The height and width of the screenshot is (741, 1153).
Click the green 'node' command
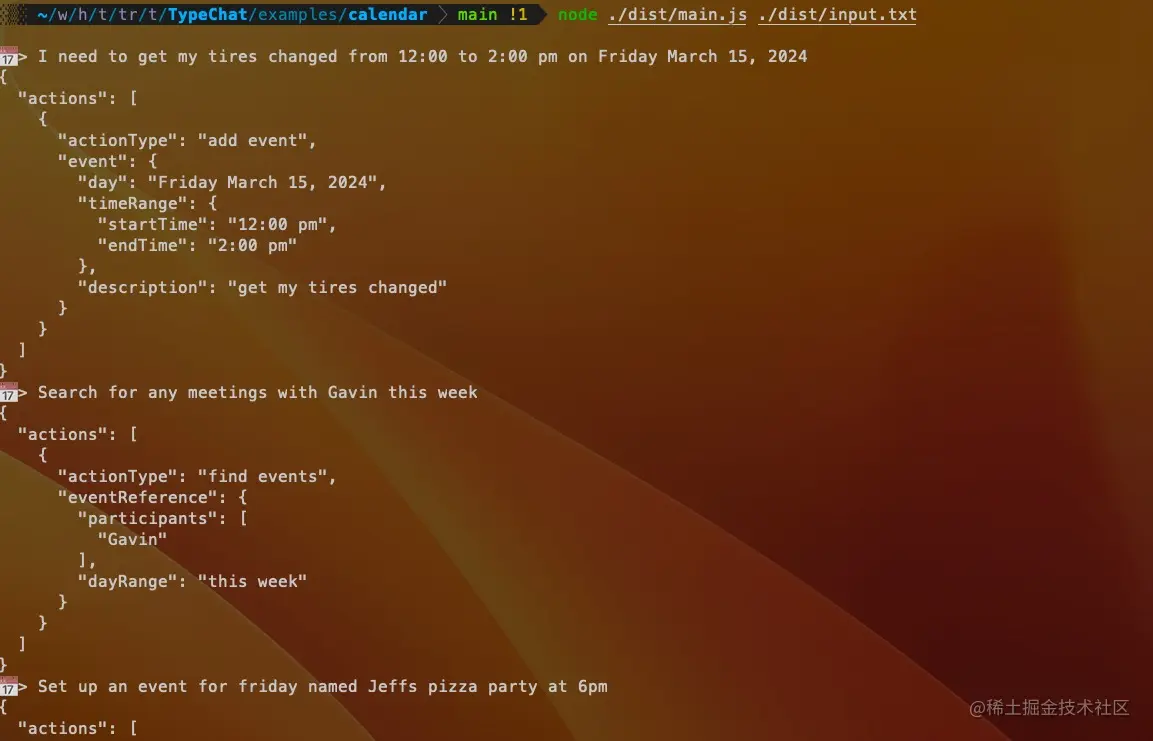577,14
